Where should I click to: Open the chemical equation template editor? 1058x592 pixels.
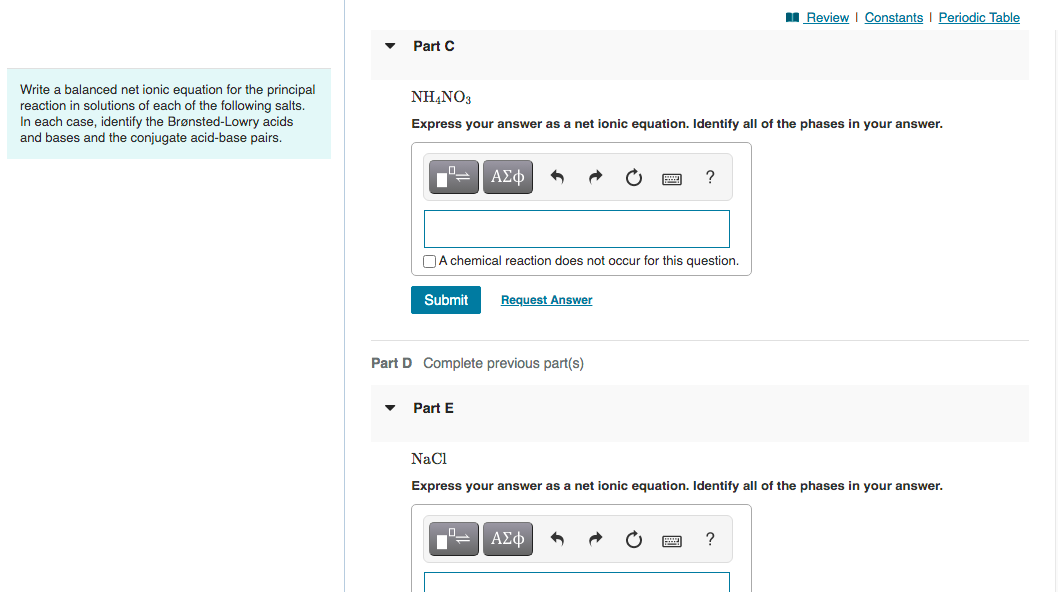click(453, 177)
